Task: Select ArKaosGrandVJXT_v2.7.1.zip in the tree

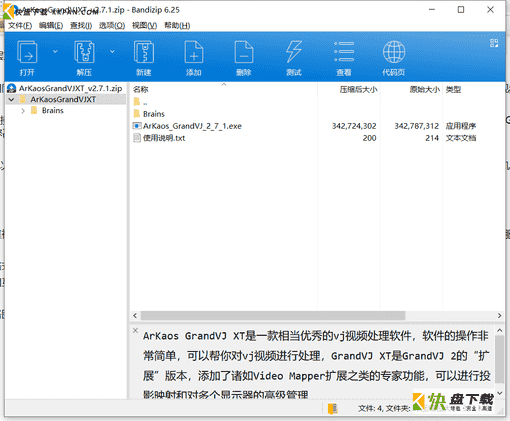Action: click(70, 88)
